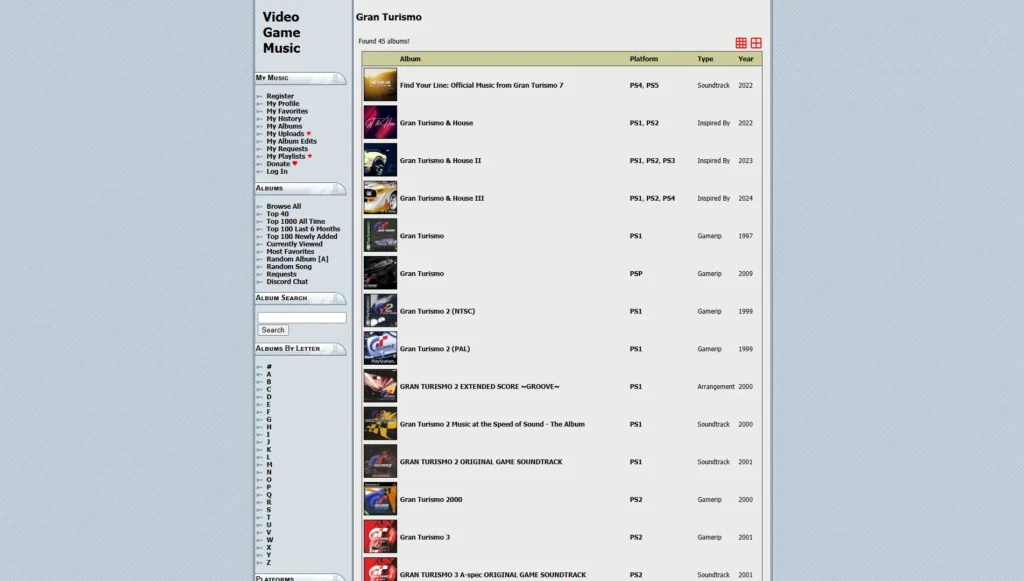Browse All albums

283,206
